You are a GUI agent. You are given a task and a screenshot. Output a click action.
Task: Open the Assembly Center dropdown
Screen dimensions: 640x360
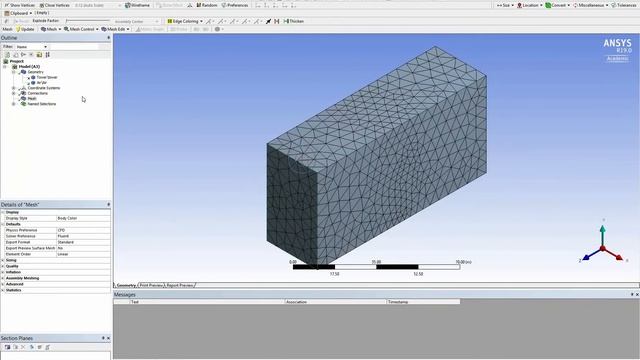(x=136, y=21)
